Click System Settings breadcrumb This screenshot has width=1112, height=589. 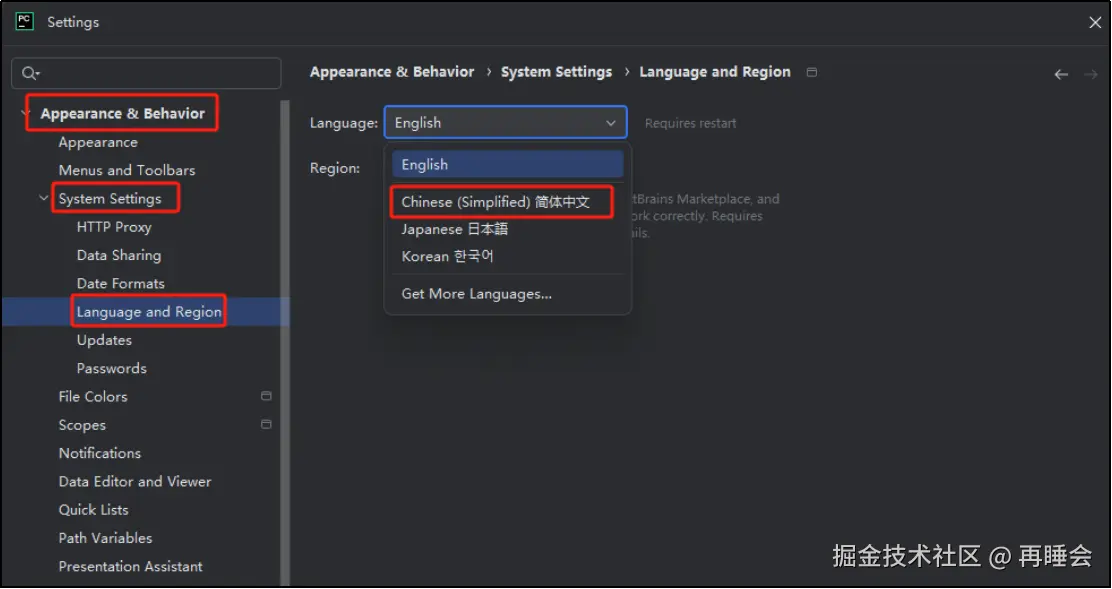pos(557,72)
